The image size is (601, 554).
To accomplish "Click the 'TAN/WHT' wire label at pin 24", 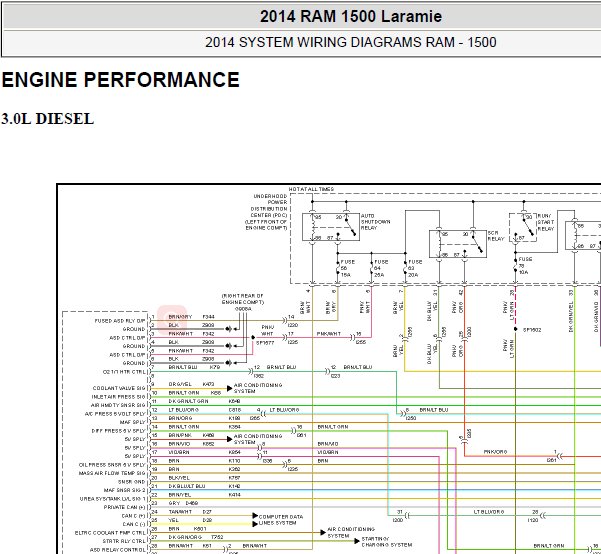I will click(179, 512).
